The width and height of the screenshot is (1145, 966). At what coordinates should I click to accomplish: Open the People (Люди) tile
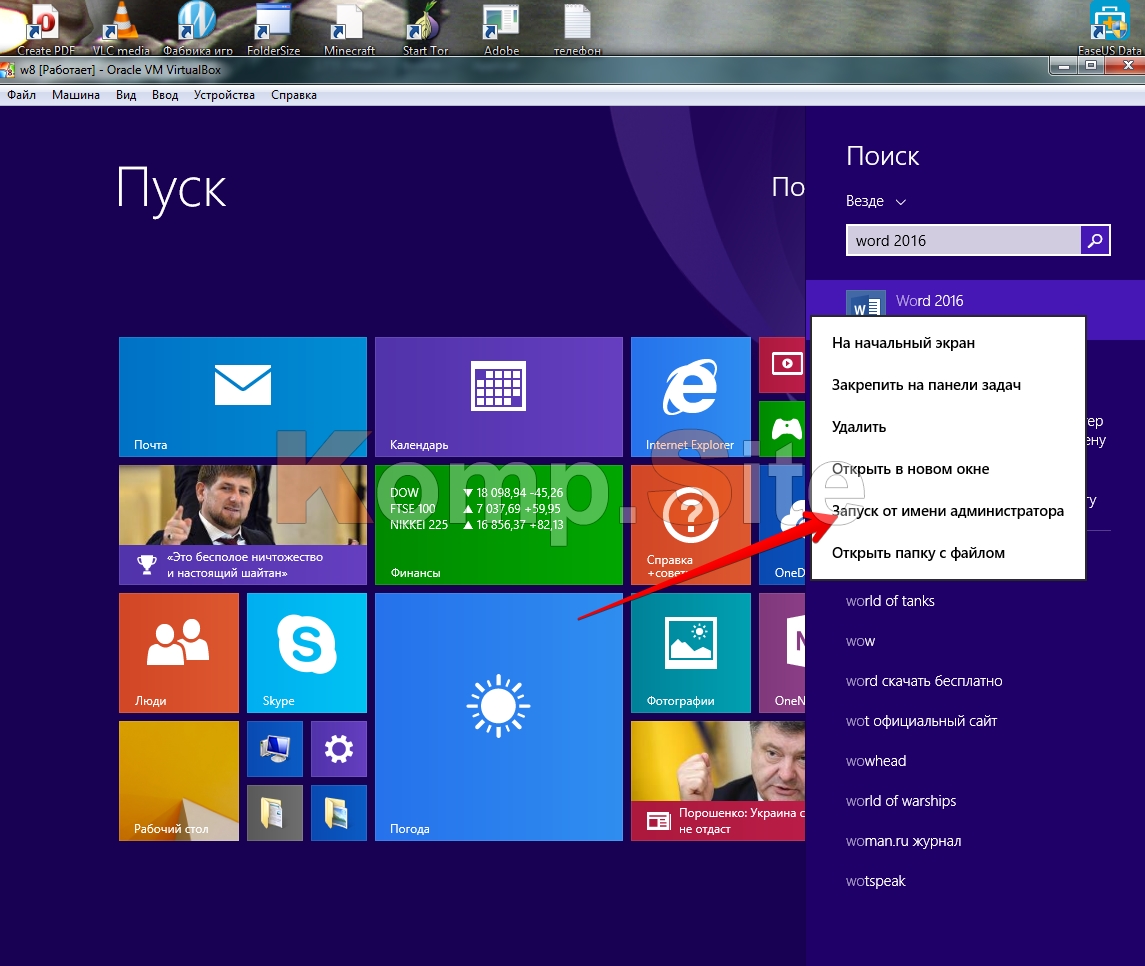pyautogui.click(x=179, y=653)
